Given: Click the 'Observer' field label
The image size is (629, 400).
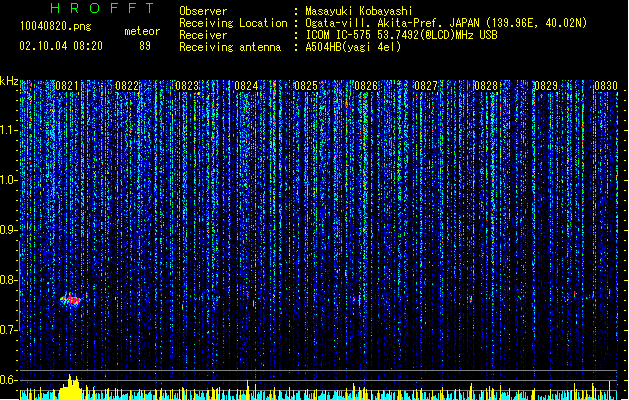Looking at the screenshot, I should point(203,11).
